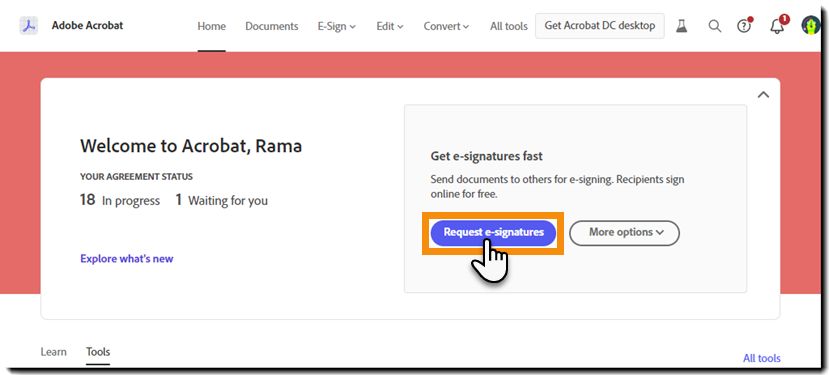Open the beaker experiments icon
The width and height of the screenshot is (829, 375).
click(x=681, y=26)
